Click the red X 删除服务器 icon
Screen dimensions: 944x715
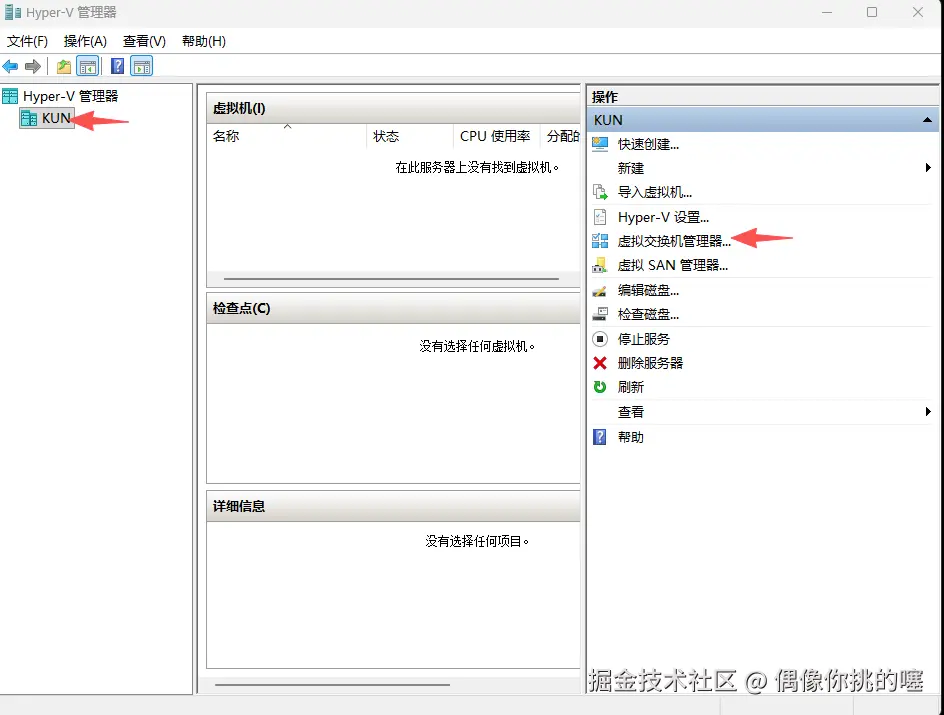(x=600, y=363)
